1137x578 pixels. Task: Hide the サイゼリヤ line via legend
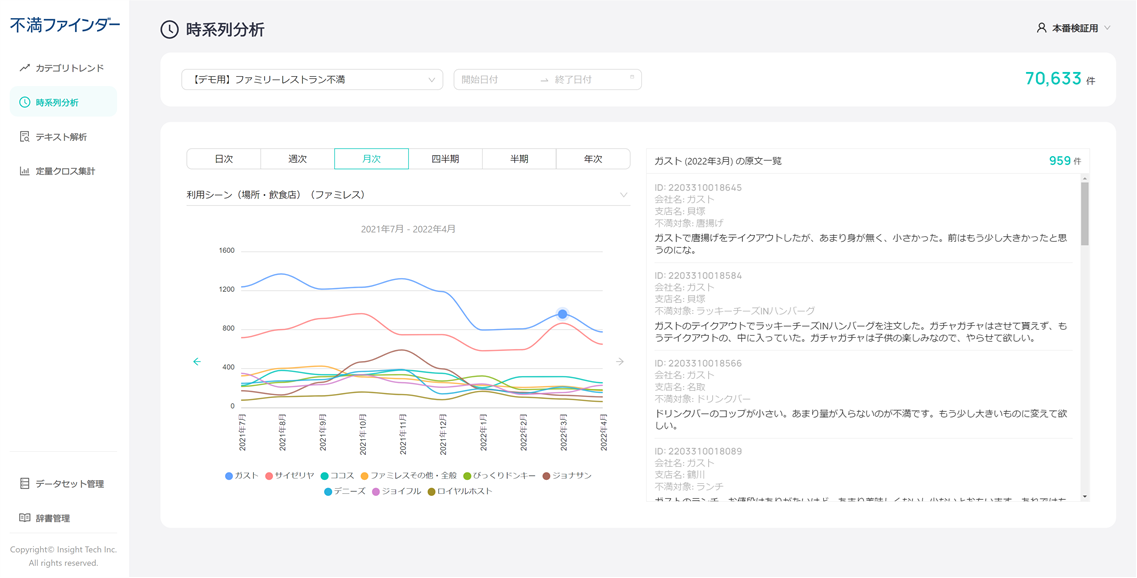(290, 476)
